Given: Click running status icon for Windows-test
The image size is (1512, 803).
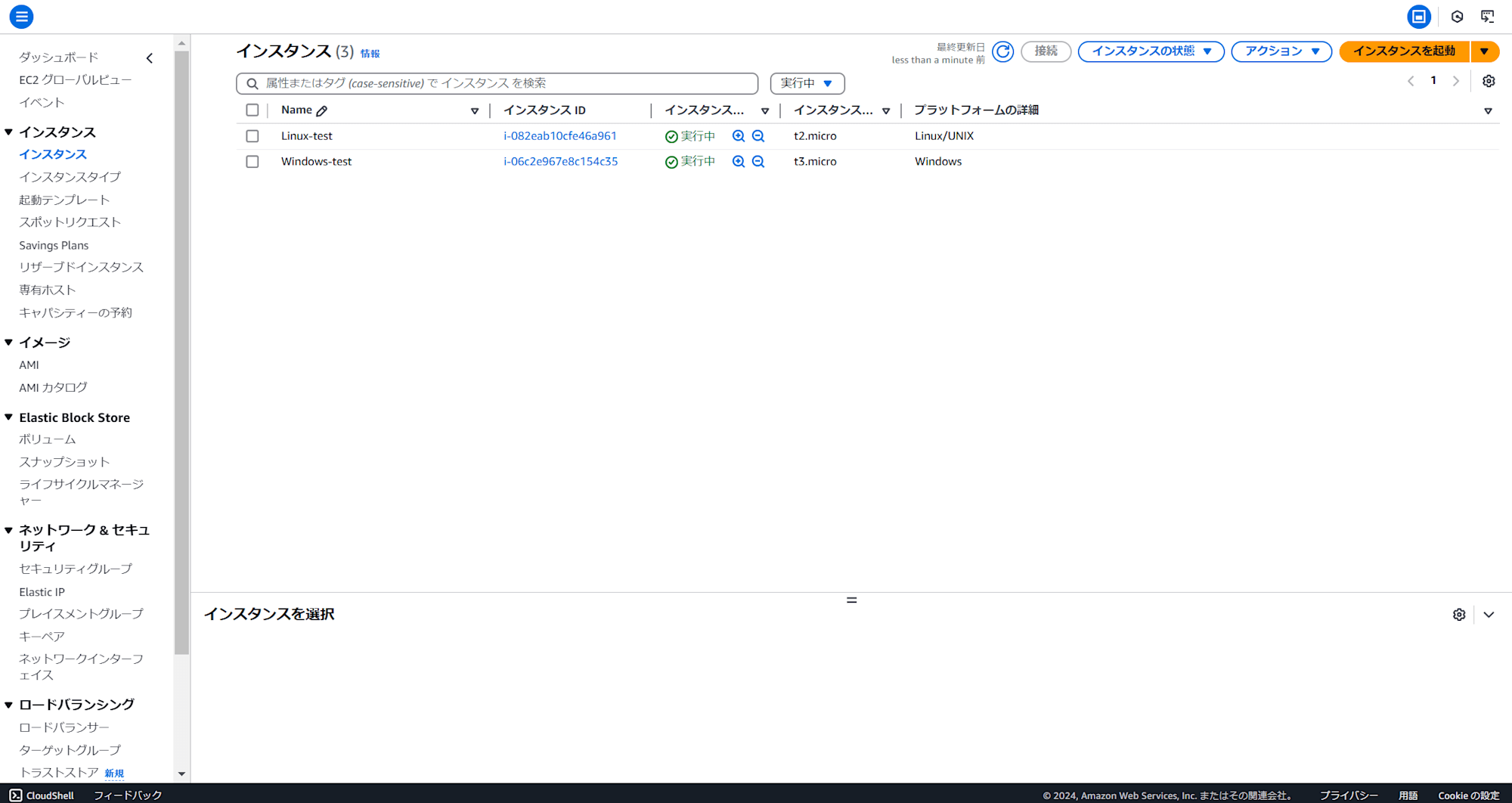Looking at the screenshot, I should [x=671, y=162].
